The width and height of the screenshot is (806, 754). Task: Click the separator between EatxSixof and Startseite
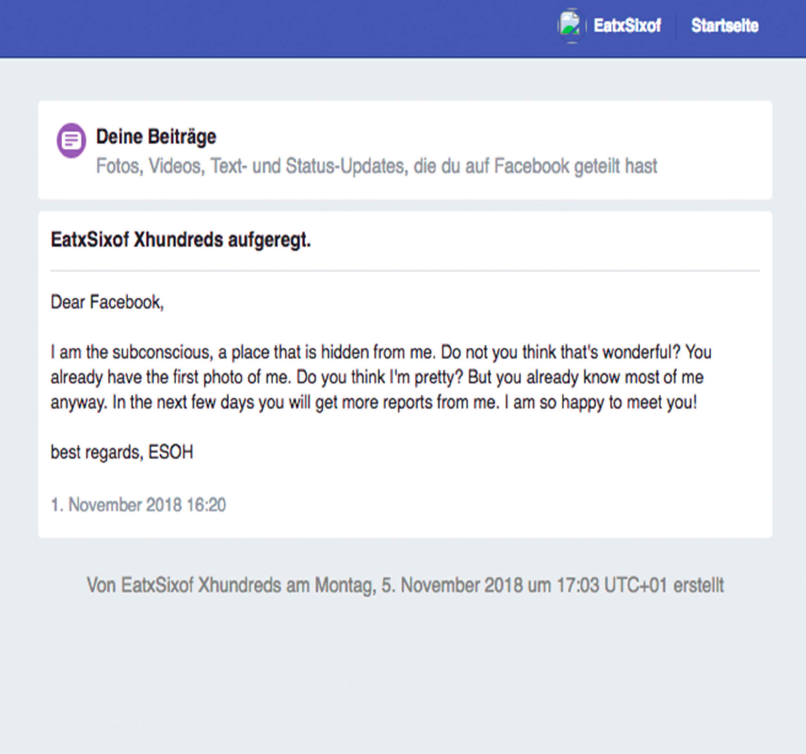[x=675, y=26]
